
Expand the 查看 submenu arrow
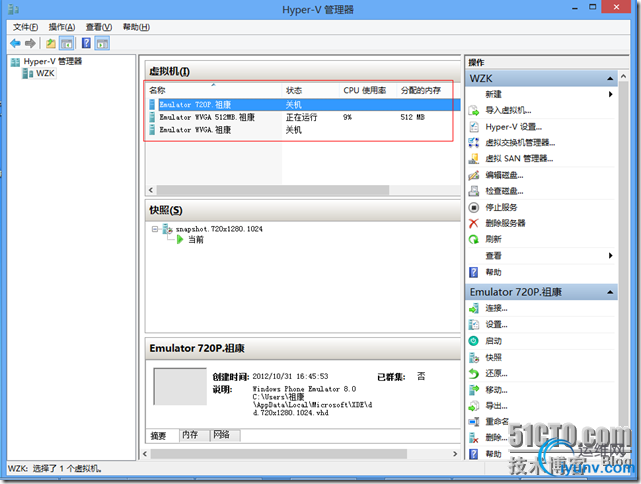point(610,255)
